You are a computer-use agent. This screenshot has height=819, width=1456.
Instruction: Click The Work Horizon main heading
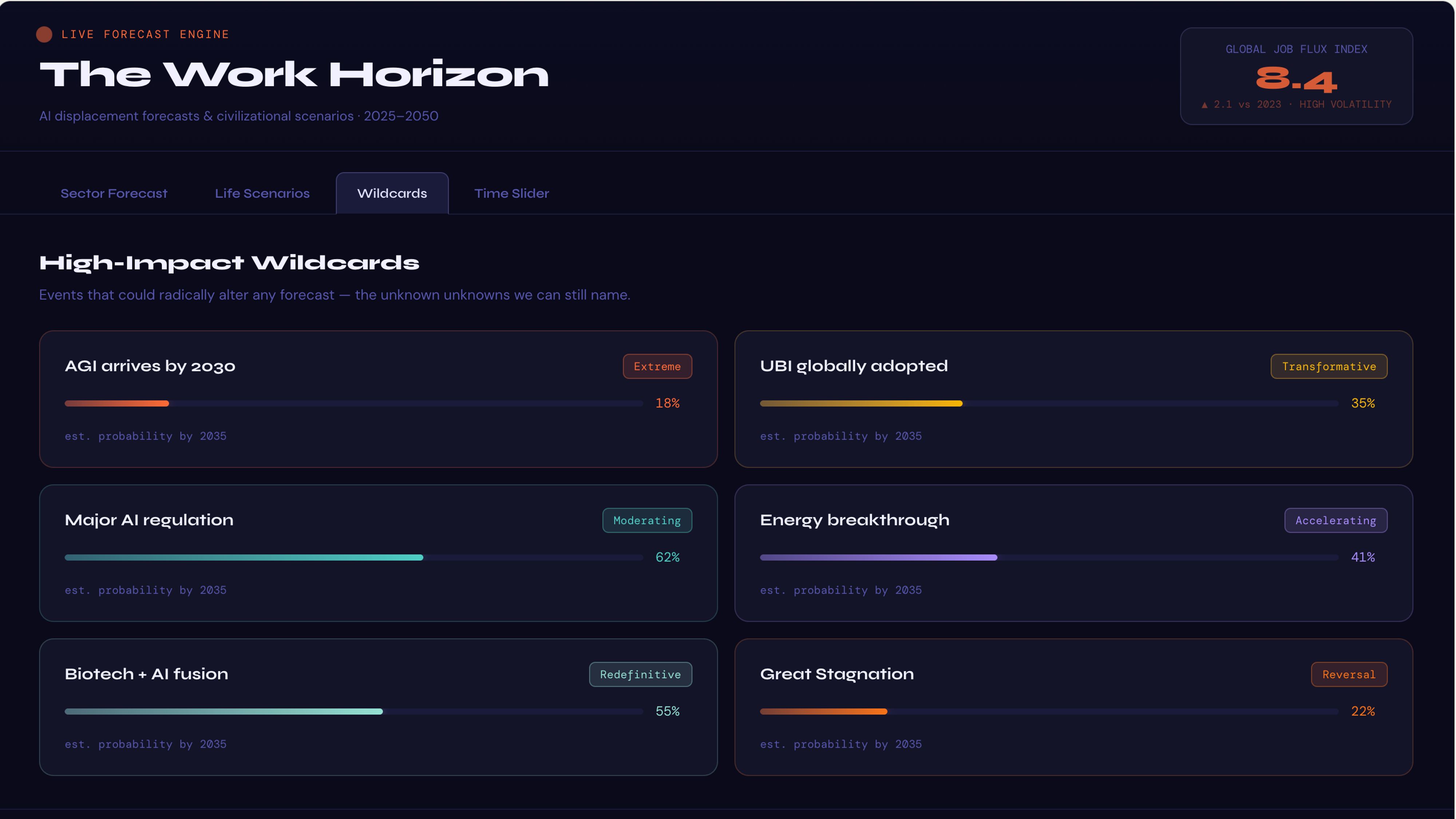294,75
